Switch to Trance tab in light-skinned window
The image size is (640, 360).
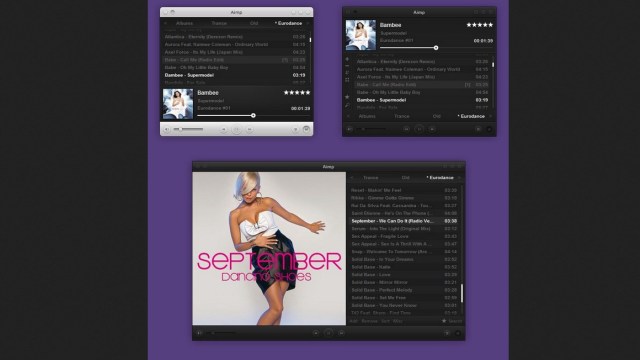point(219,23)
